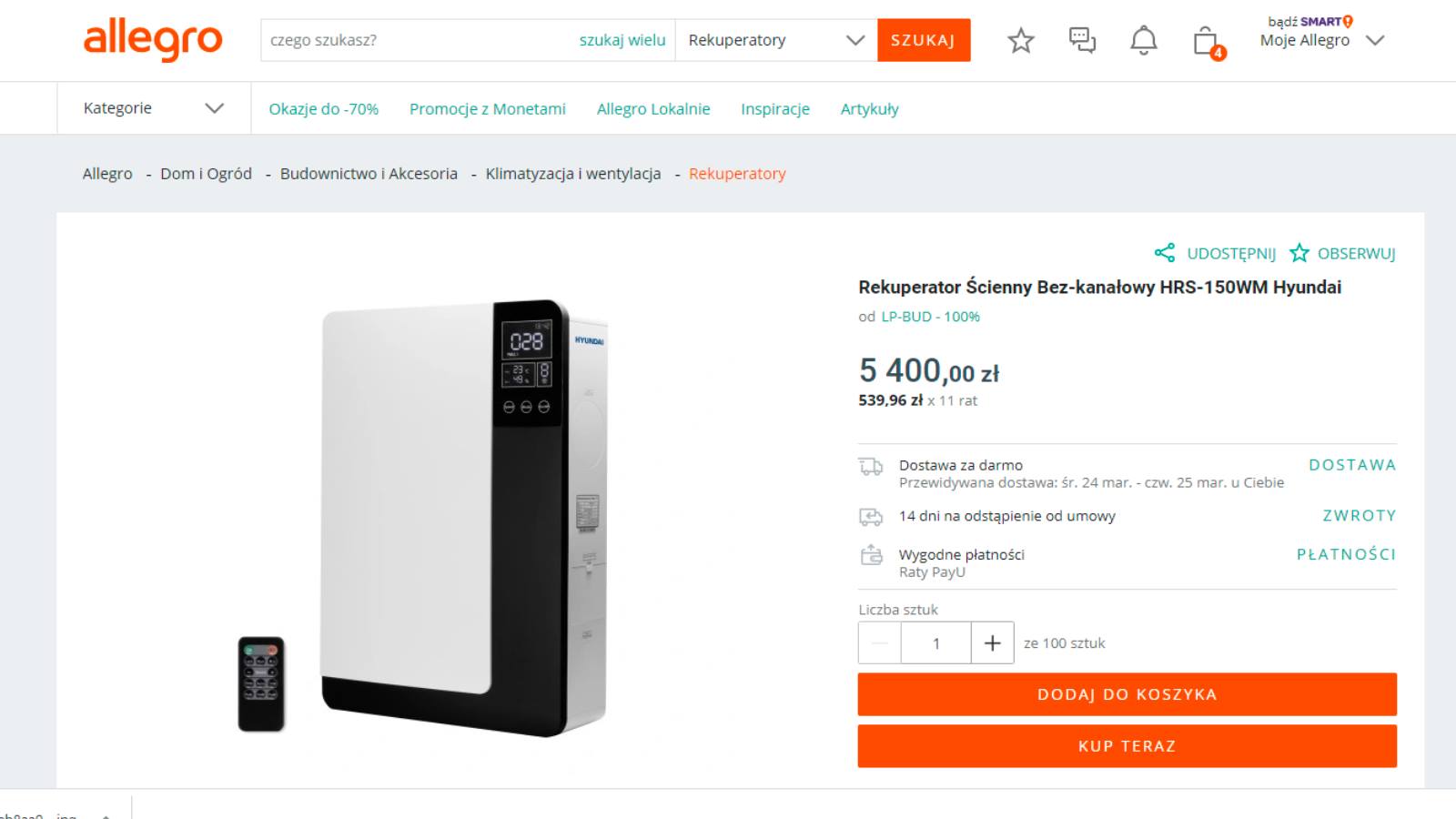Open the shopping cart icon

(x=1206, y=41)
